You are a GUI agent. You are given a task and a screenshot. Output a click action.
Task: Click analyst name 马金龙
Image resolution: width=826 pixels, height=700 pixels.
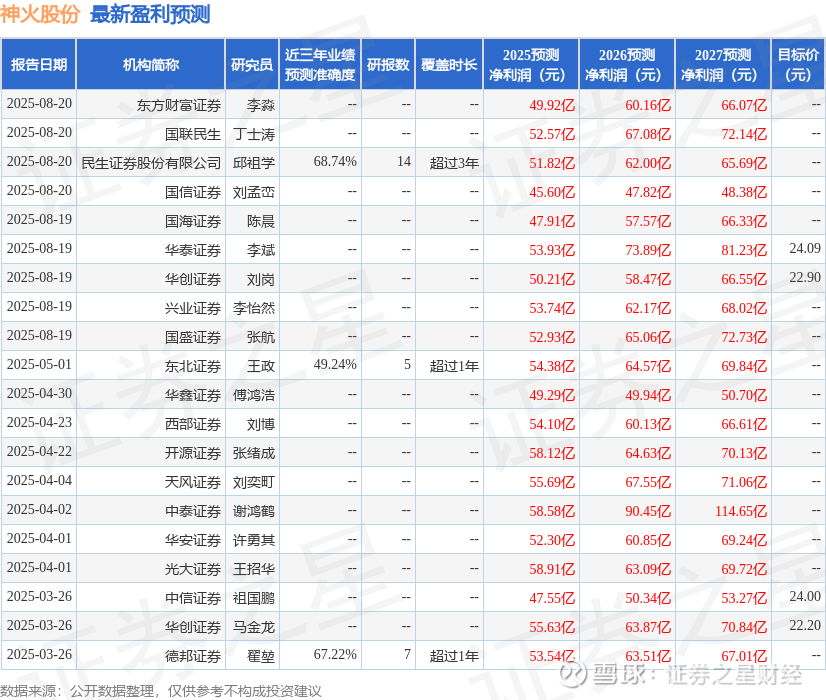click(x=254, y=627)
